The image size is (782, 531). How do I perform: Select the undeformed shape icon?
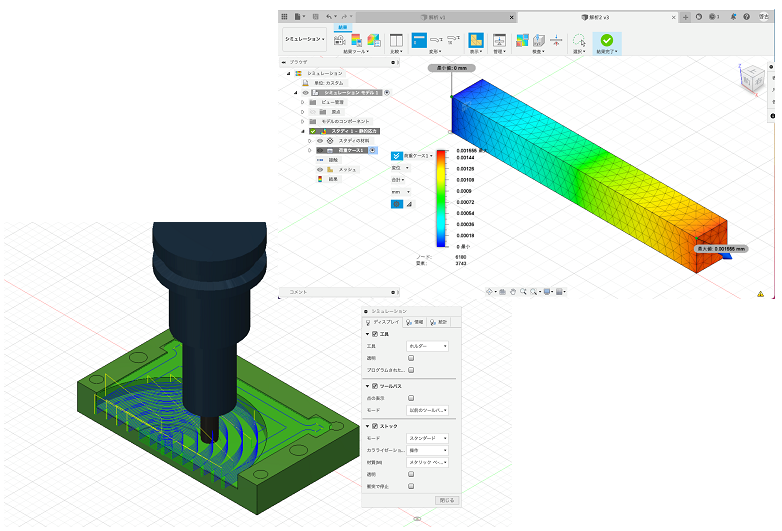(419, 40)
